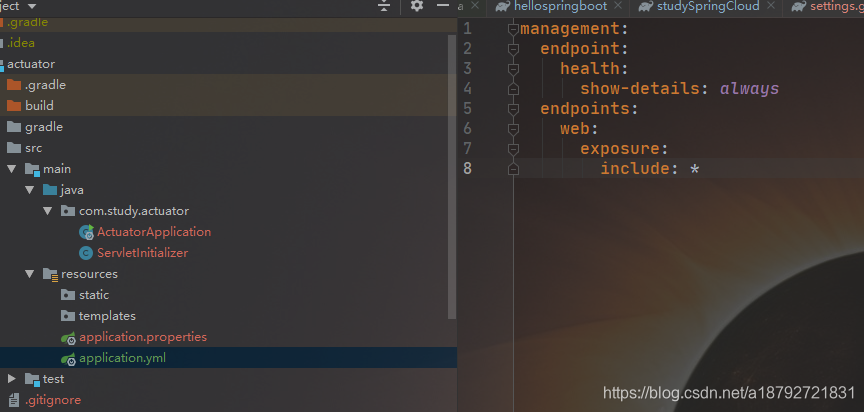Click the collapse all icon in toolbar

coord(384,6)
